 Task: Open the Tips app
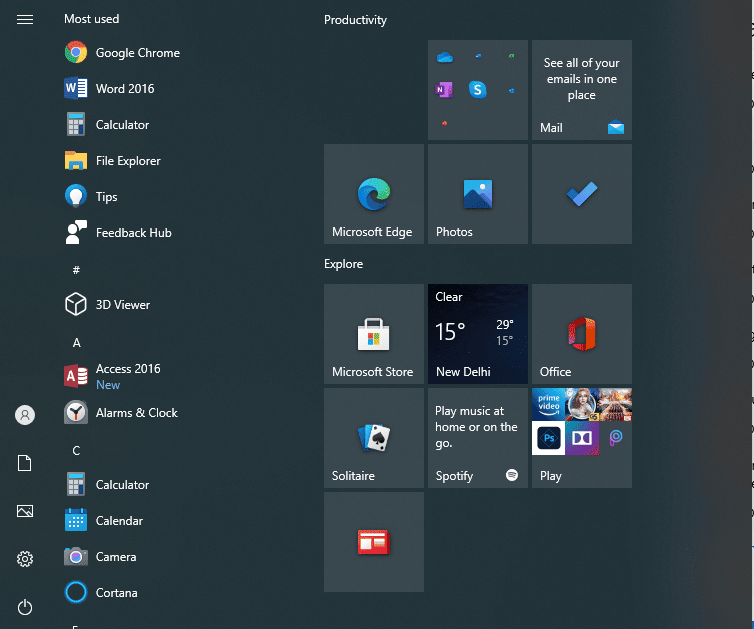(x=91, y=197)
